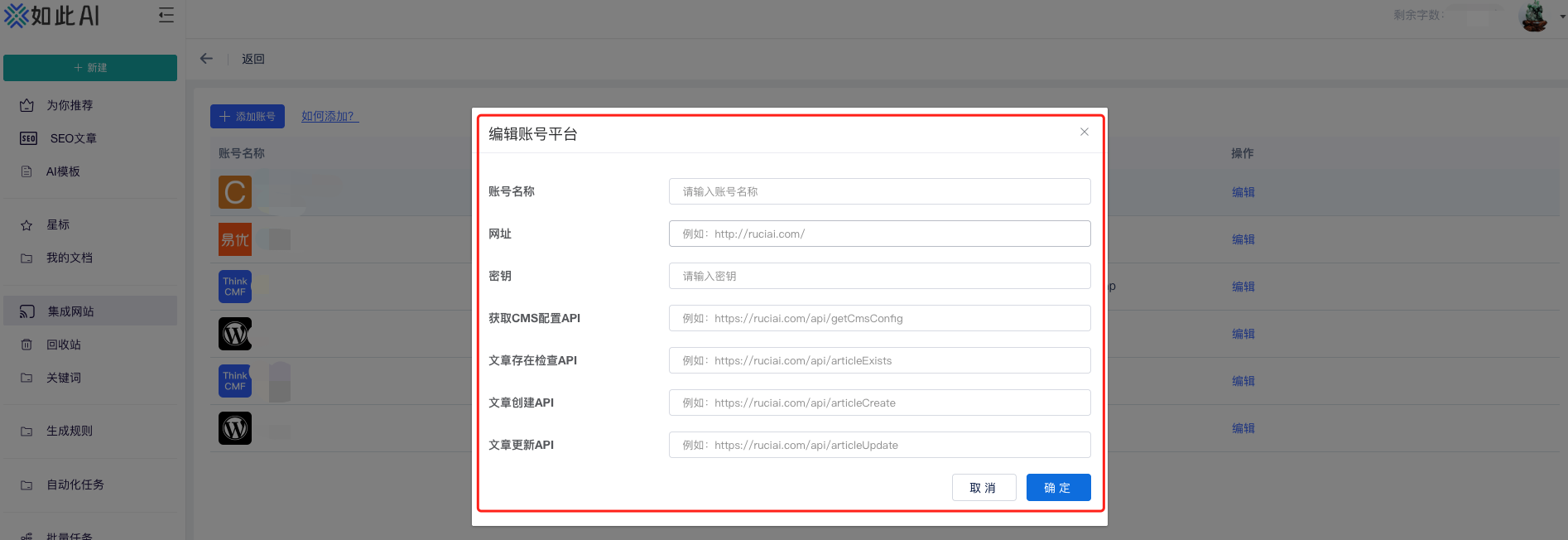Click the 账号名称 column header
Viewport: 1568px width, 540px height.
(242, 153)
